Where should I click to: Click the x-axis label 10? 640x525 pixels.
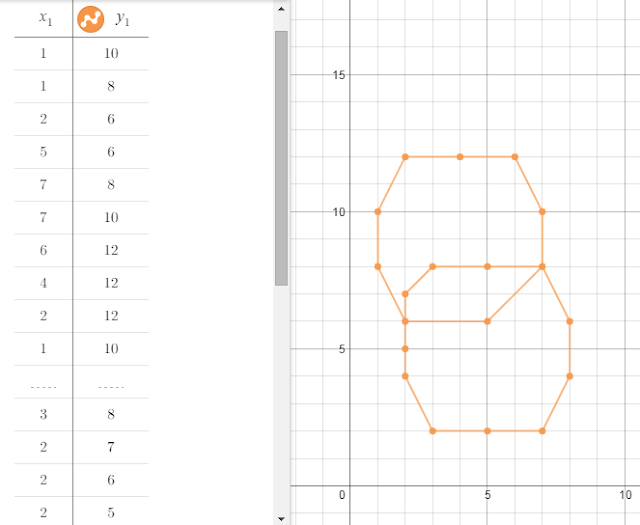click(x=625, y=495)
